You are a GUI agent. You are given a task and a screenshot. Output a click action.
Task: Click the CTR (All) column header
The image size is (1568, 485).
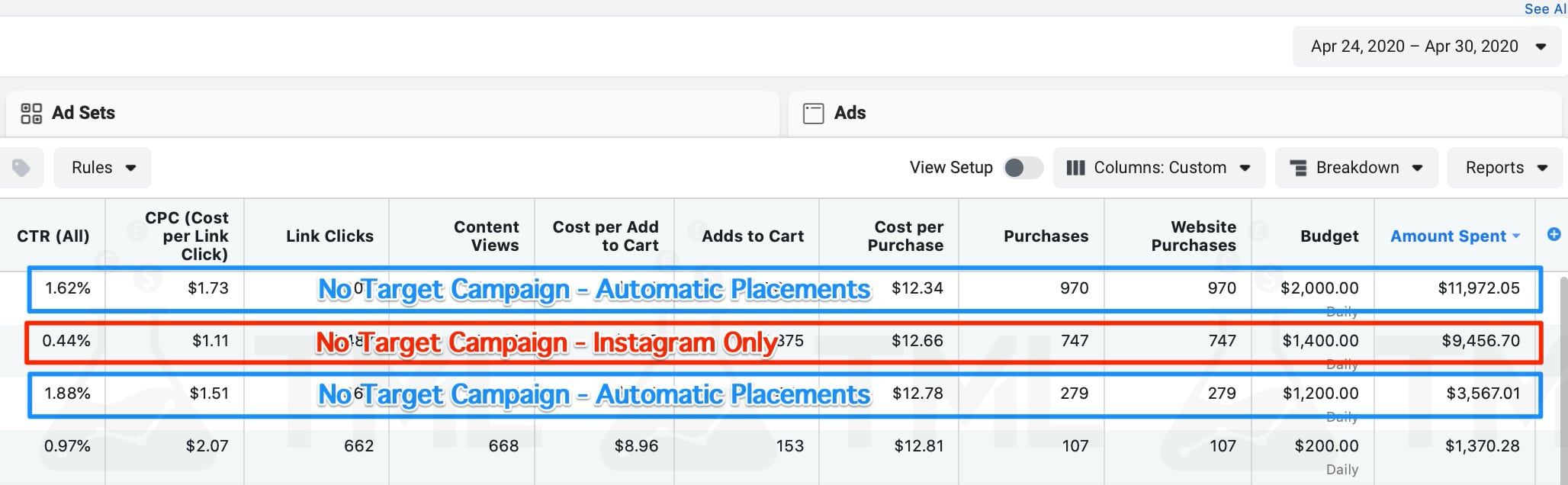[53, 236]
